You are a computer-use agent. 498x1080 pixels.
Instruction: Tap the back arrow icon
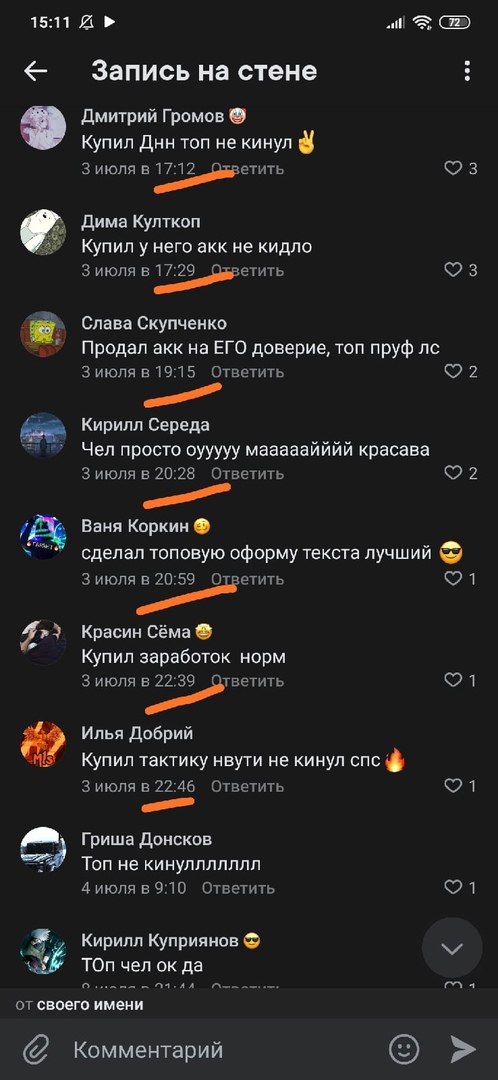tap(35, 71)
